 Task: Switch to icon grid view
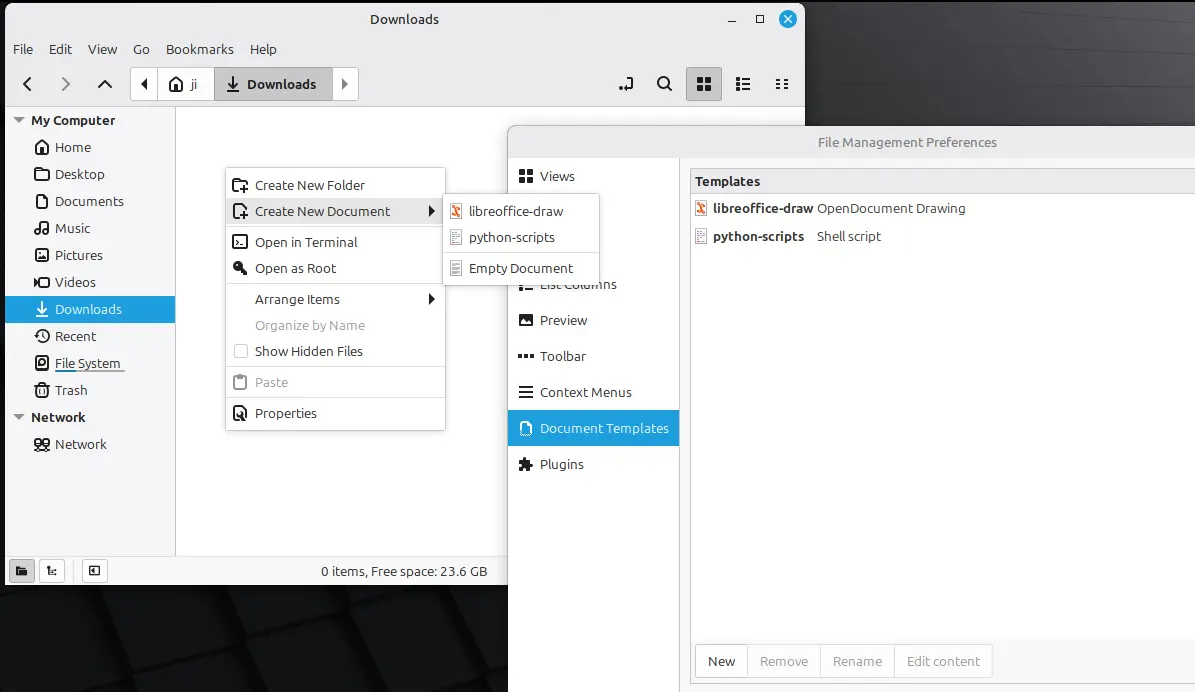[x=703, y=84]
